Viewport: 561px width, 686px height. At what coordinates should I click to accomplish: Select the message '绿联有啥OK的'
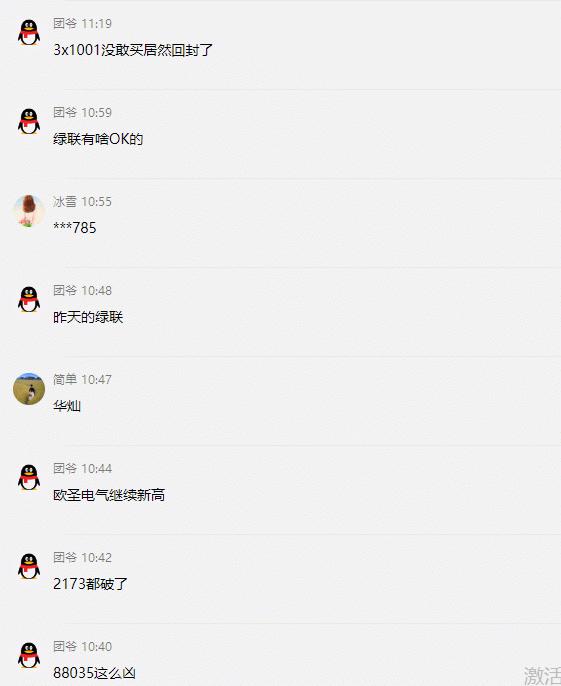pyautogui.click(x=98, y=139)
